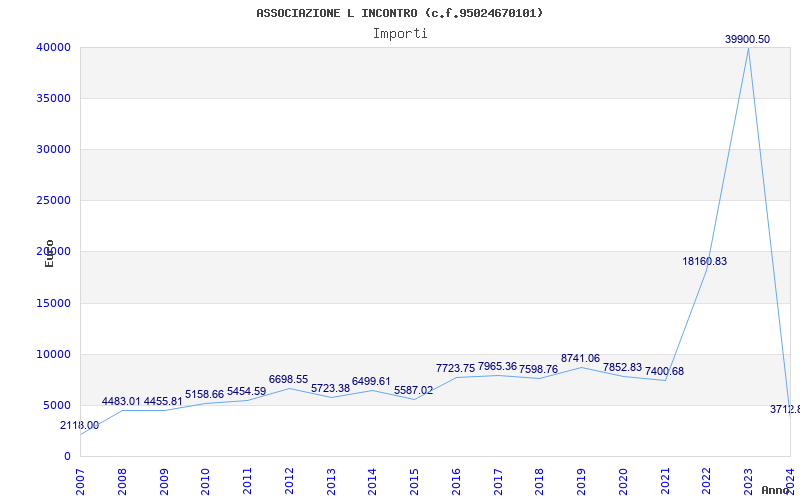Click the Euro axis label
The width and height of the screenshot is (800, 500).
pyautogui.click(x=49, y=253)
